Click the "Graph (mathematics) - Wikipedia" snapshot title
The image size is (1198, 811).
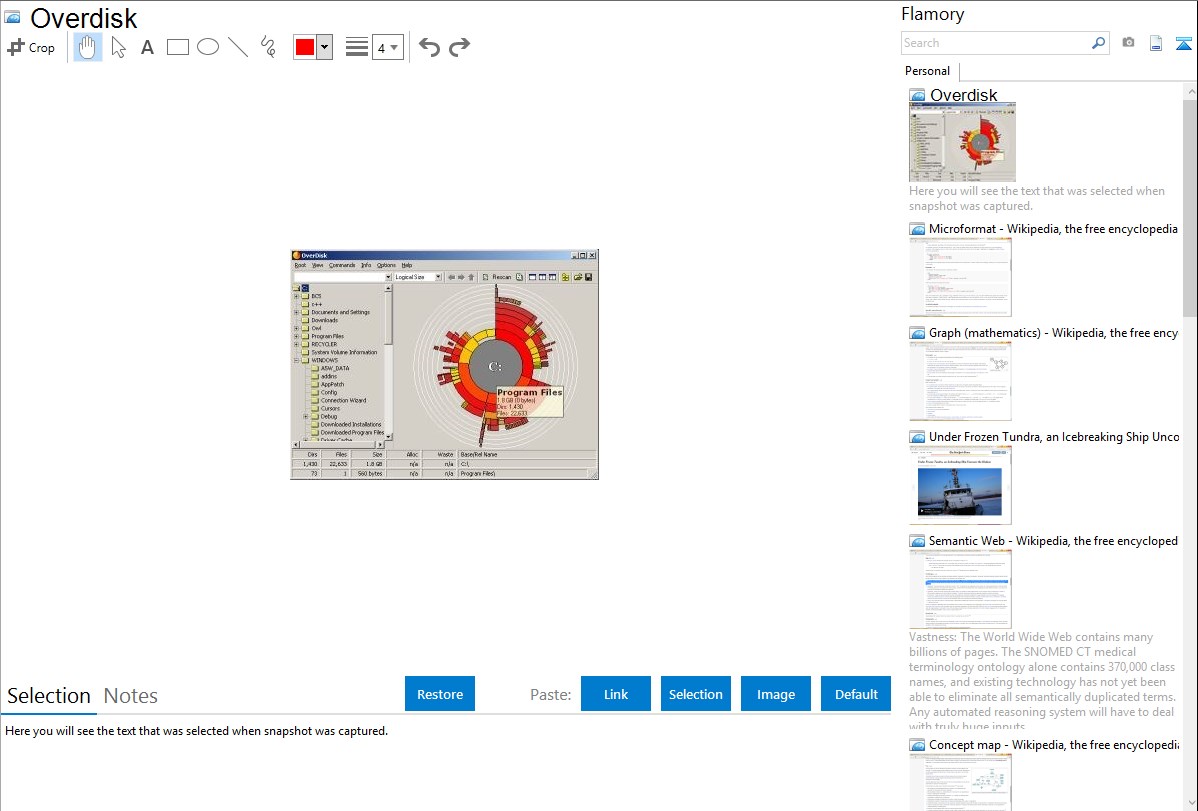[x=1053, y=333]
